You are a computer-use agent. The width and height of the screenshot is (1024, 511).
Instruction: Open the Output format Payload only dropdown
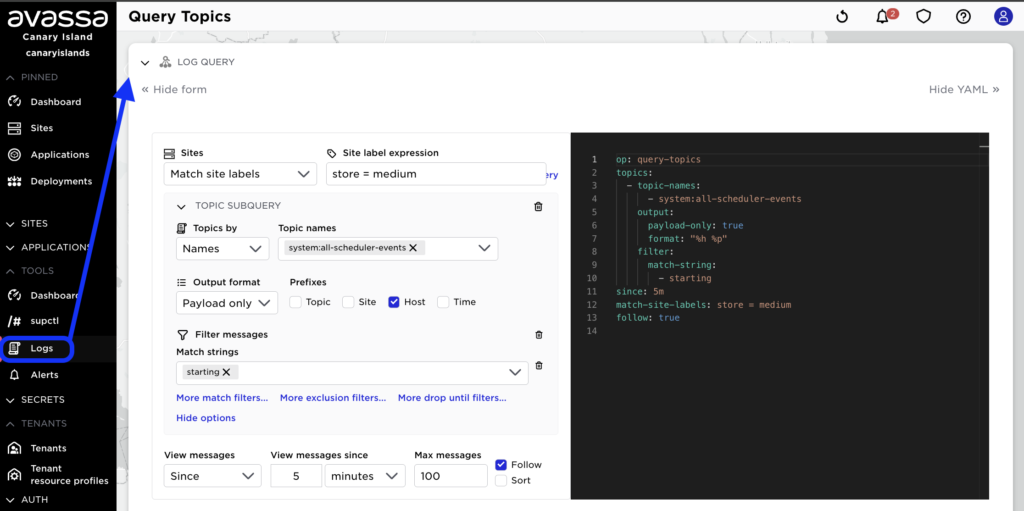(227, 303)
